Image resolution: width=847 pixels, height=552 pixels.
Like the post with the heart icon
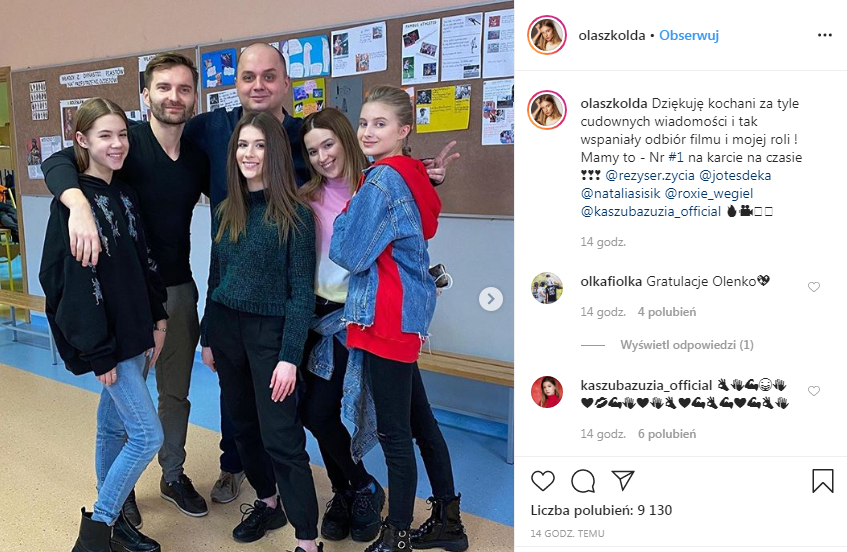coord(542,480)
